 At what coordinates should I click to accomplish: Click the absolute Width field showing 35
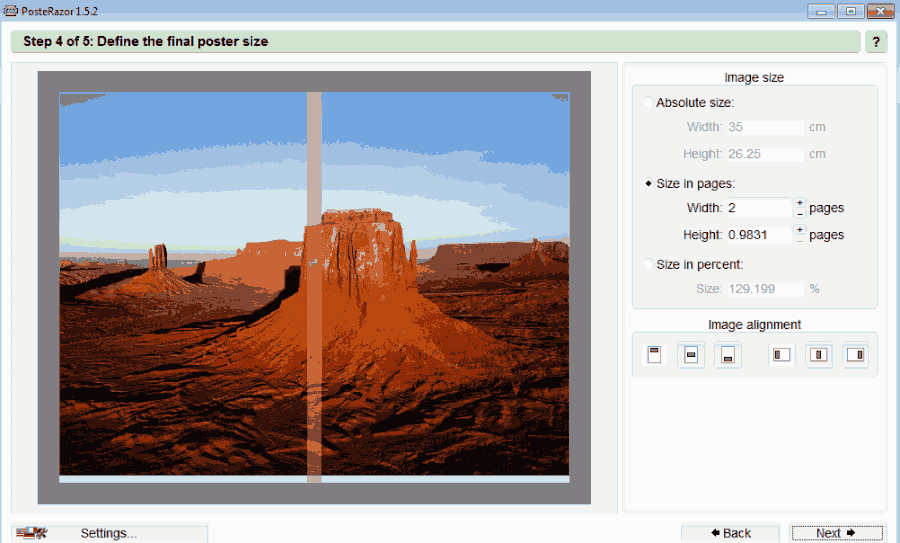[x=765, y=127]
